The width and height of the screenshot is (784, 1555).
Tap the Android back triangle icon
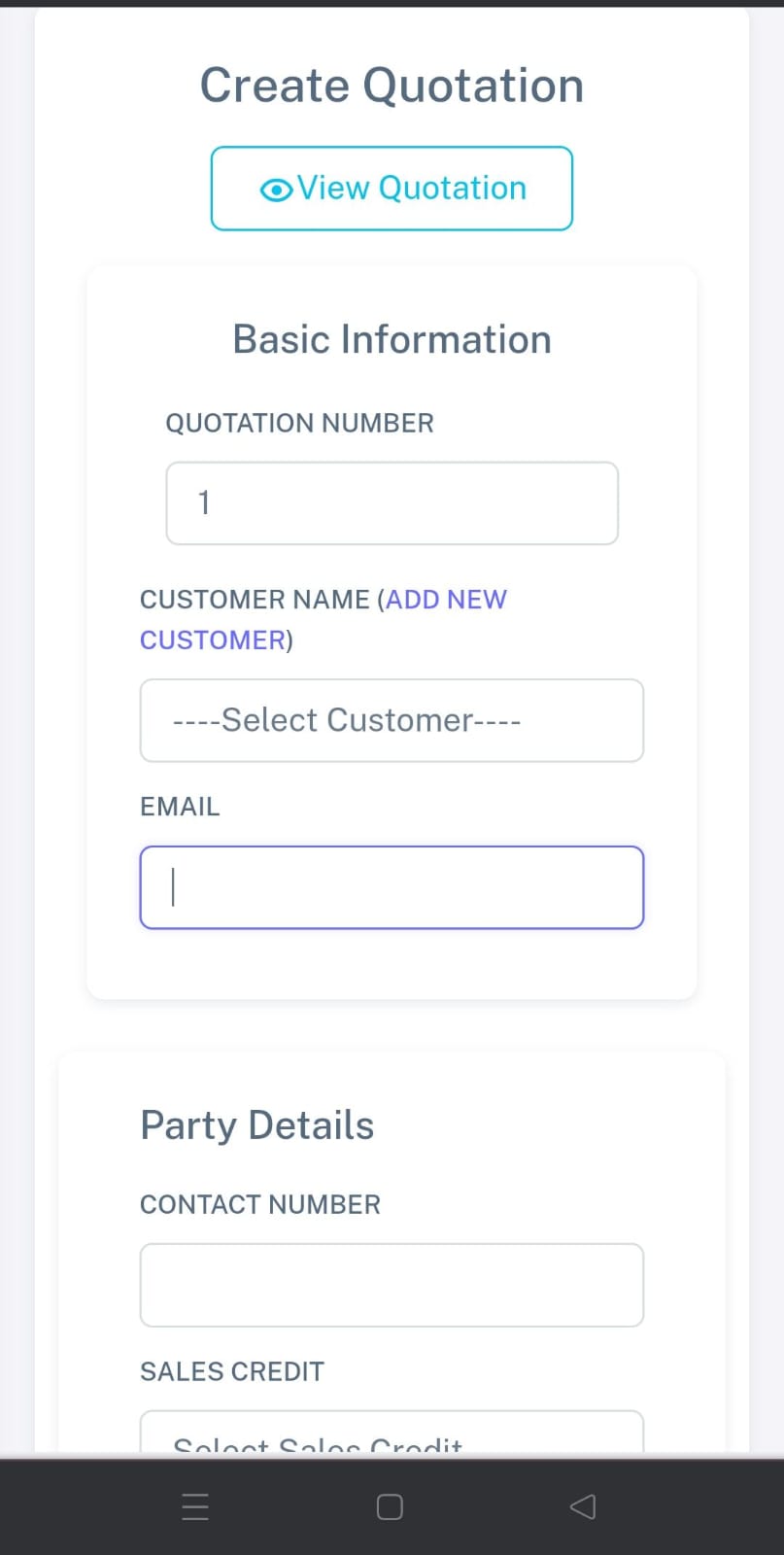point(583,1506)
